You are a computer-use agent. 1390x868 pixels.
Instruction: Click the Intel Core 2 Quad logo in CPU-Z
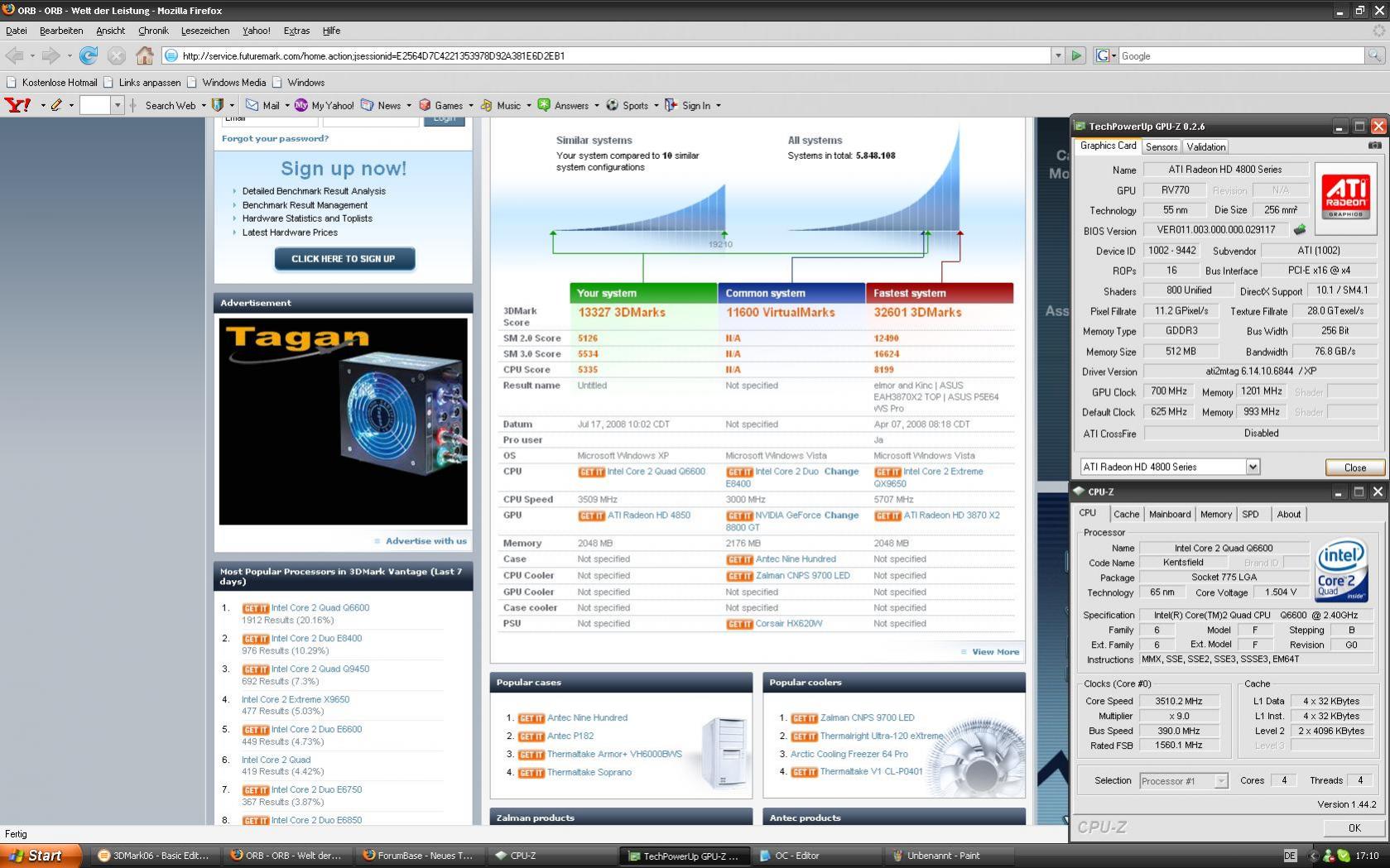(x=1342, y=571)
